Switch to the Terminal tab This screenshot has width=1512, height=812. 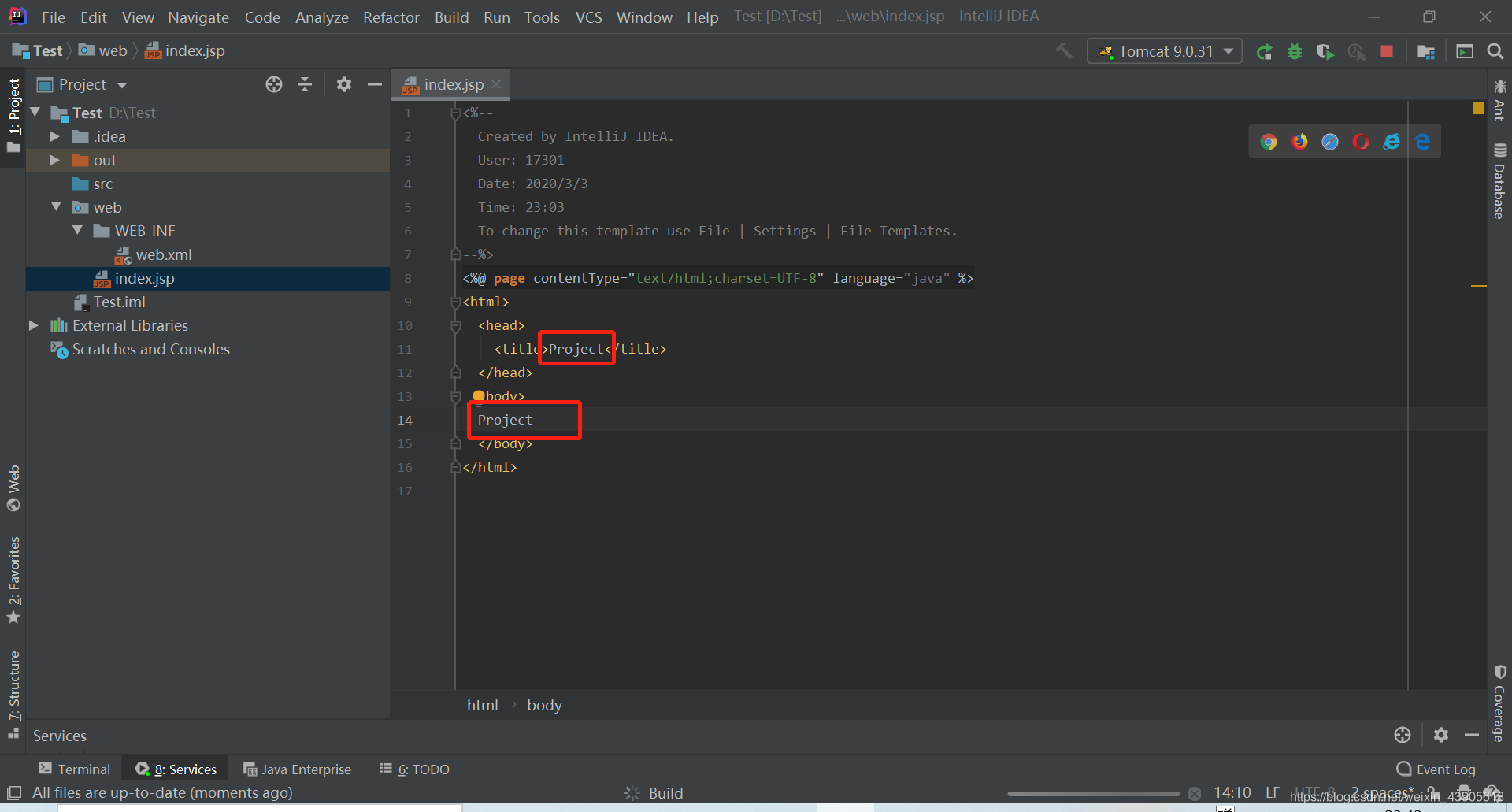75,769
